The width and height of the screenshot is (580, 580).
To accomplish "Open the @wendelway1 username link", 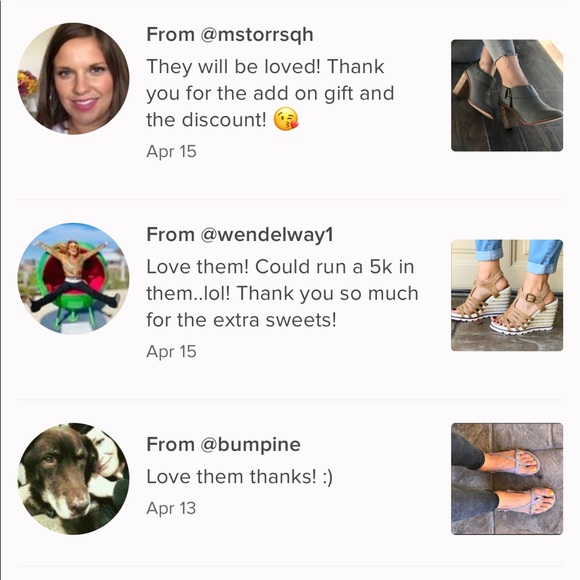I will pos(267,235).
